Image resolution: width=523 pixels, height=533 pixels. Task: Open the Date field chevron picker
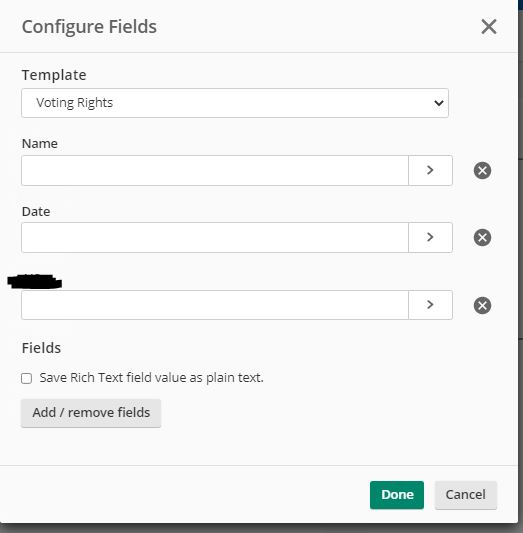pyautogui.click(x=430, y=237)
